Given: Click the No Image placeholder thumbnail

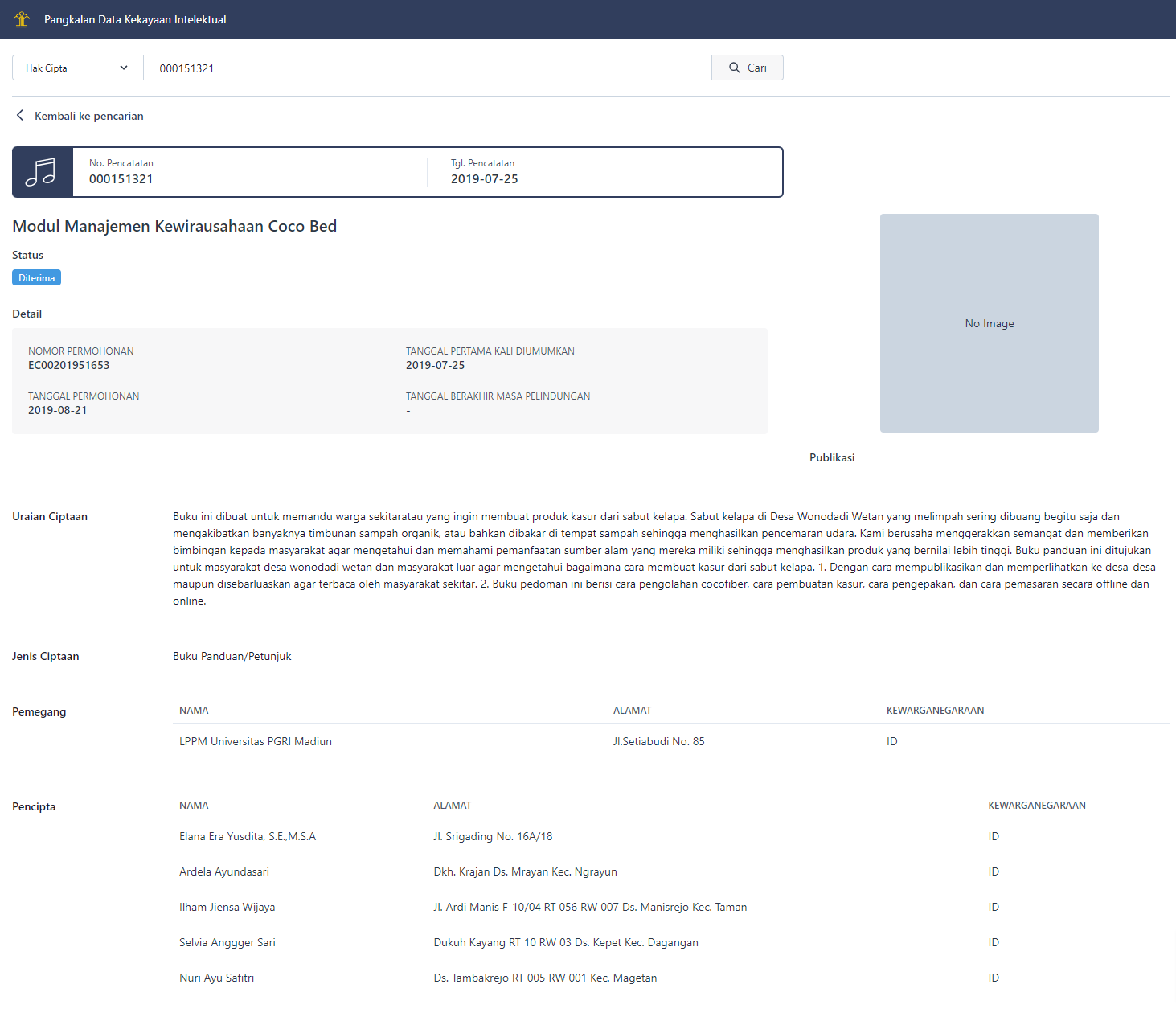Looking at the screenshot, I should 990,323.
